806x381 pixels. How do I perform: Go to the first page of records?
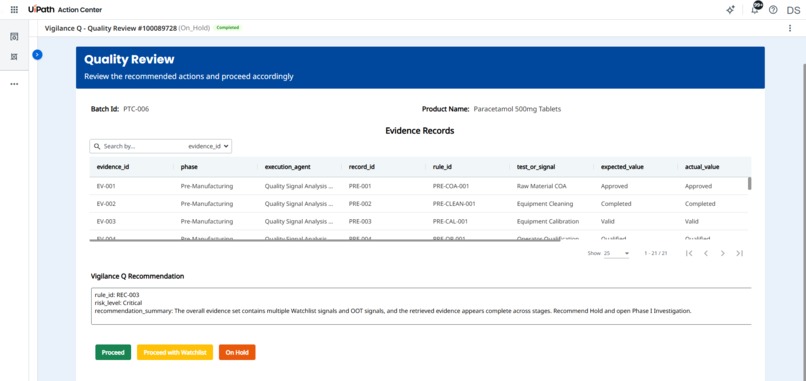click(x=689, y=253)
